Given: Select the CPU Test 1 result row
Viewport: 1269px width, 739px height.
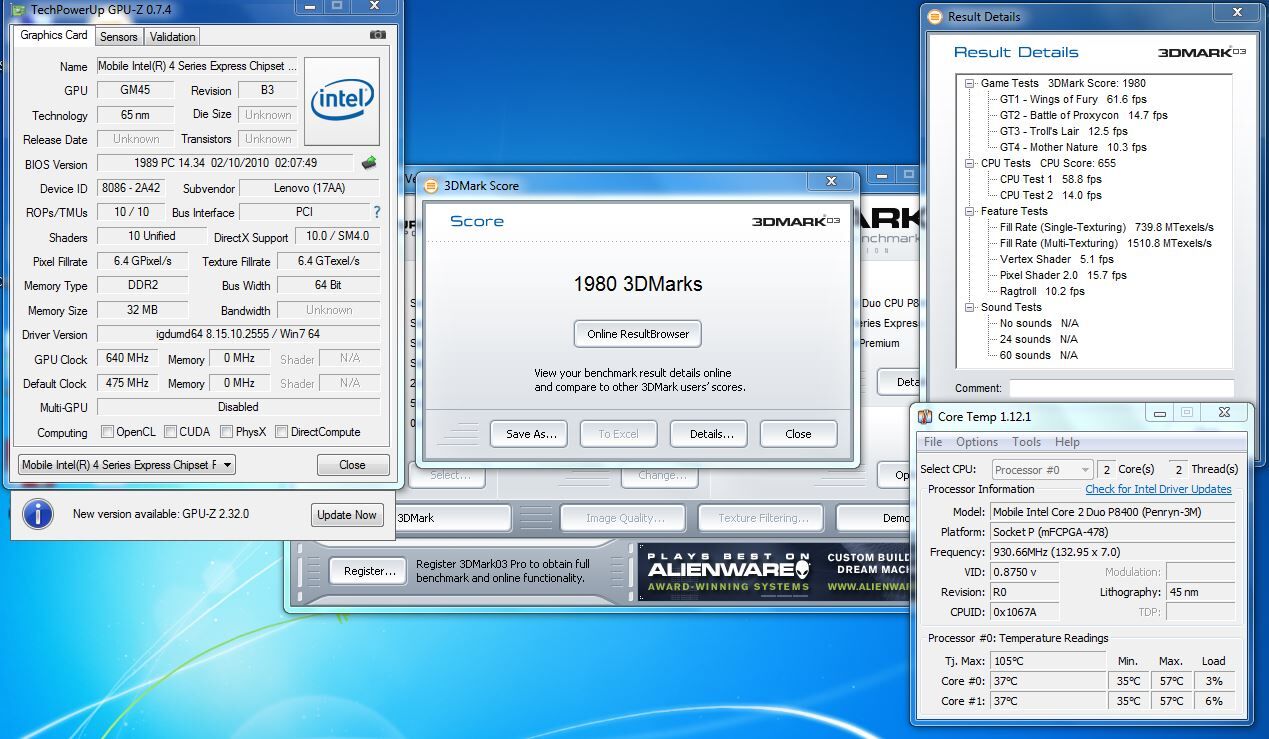Looking at the screenshot, I should (x=1050, y=179).
